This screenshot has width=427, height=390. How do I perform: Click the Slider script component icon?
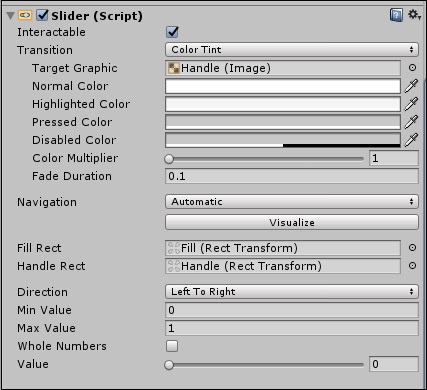click(25, 15)
